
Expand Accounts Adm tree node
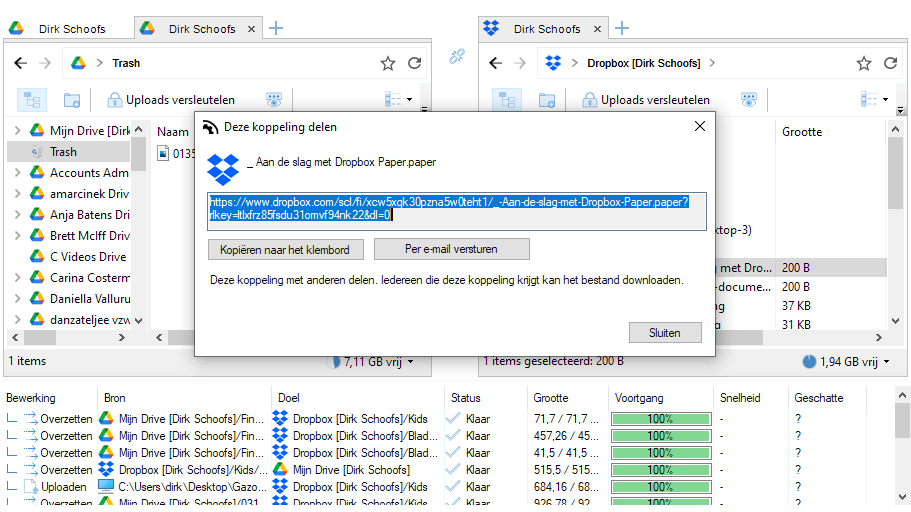pyautogui.click(x=17, y=173)
